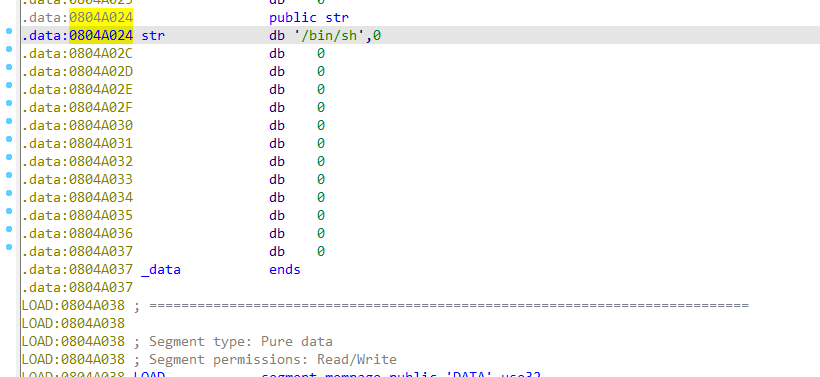The image size is (820, 377).
Task: Toggle breakpoint dot beside address 0804A02F
Action: (x=9, y=104)
